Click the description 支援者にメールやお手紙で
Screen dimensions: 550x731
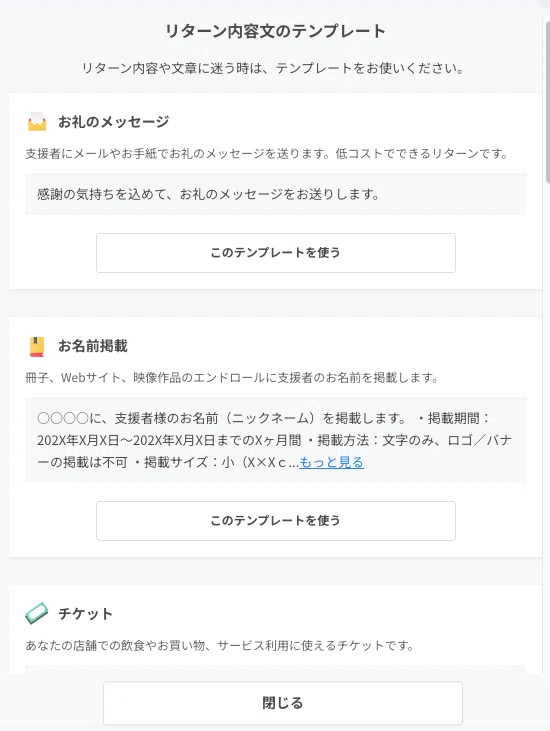[267, 153]
